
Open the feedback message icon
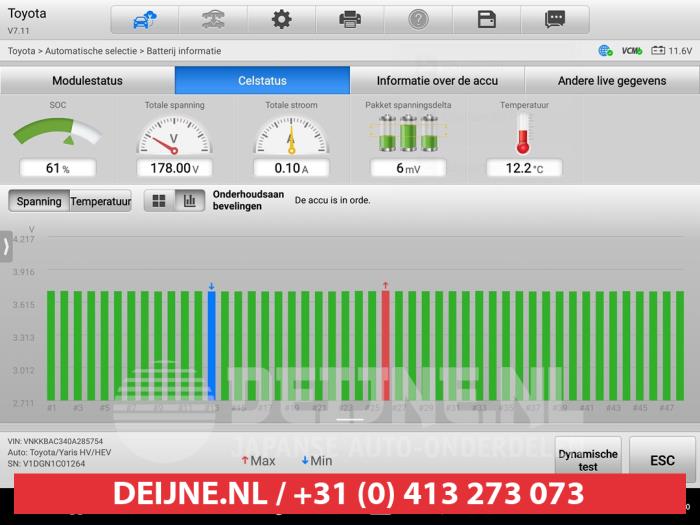tap(555, 19)
